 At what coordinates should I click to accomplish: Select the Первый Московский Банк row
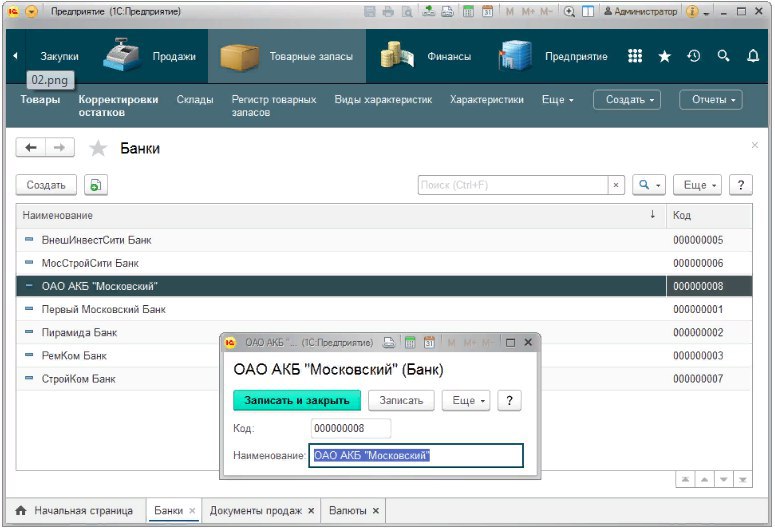(x=384, y=309)
